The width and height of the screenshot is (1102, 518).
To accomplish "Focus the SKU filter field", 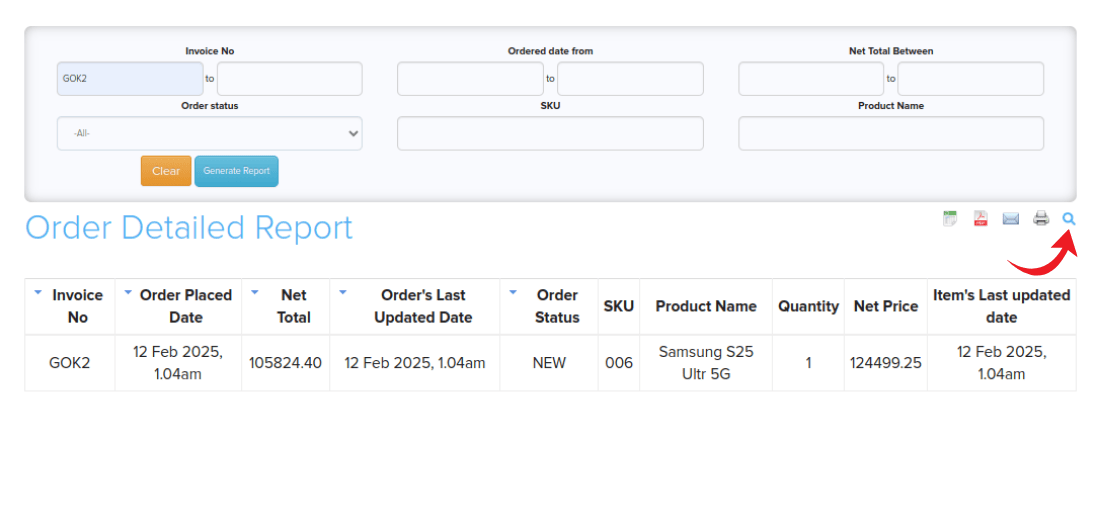I will (550, 133).
